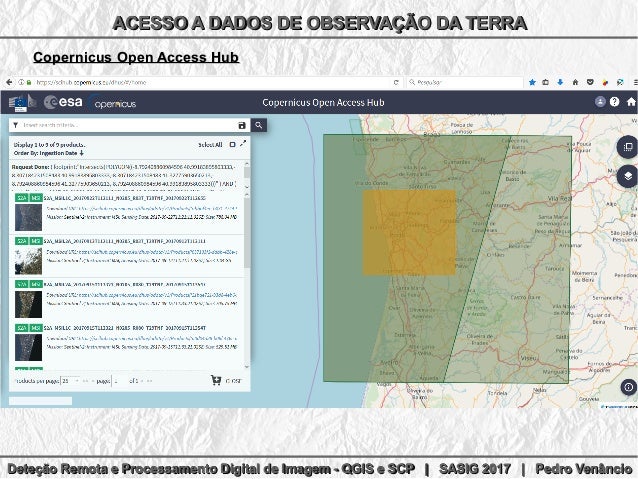Open the help question mark icon
The width and height of the screenshot is (638, 479).
[614, 102]
